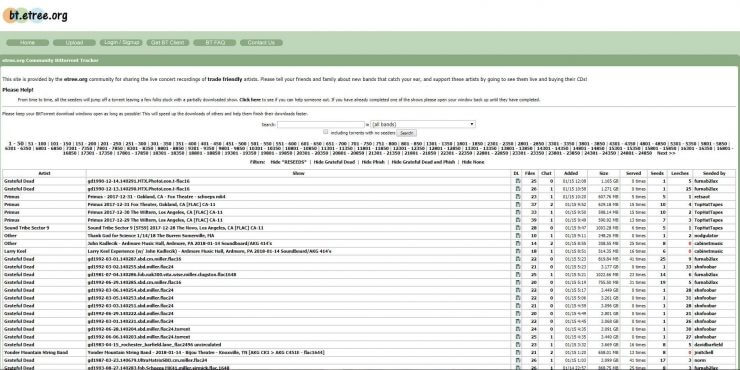740x370 pixels.
Task: Download icon for John Kadlecik Ardmore row
Action: [x=518, y=244]
